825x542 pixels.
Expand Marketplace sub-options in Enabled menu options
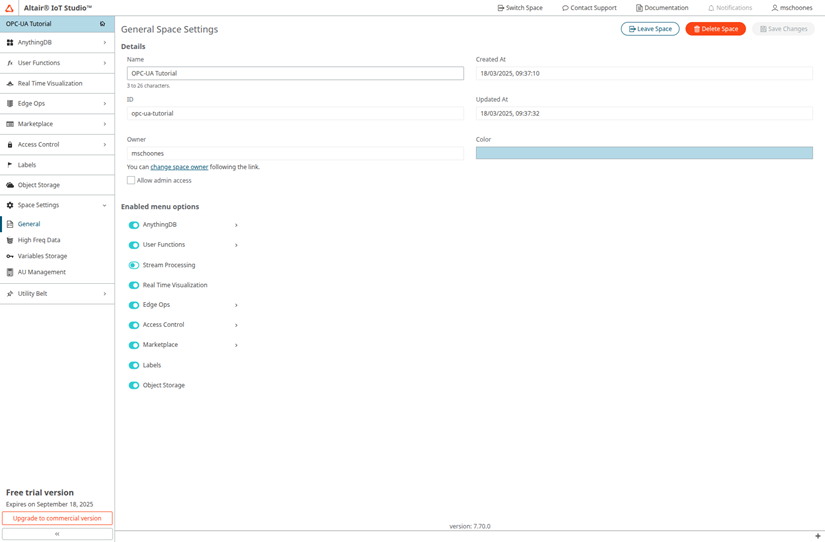coord(236,345)
